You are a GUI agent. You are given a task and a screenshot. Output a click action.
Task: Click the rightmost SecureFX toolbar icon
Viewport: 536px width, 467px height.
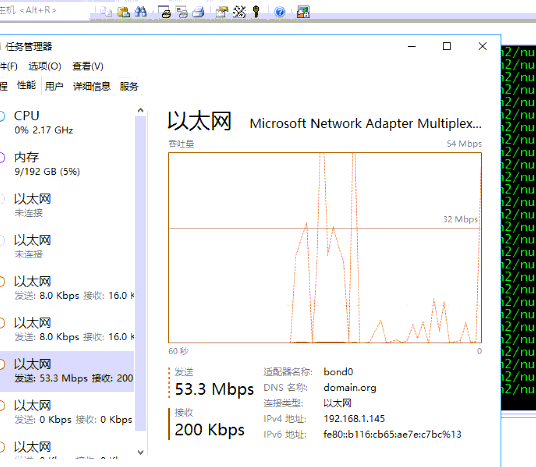[x=303, y=12]
